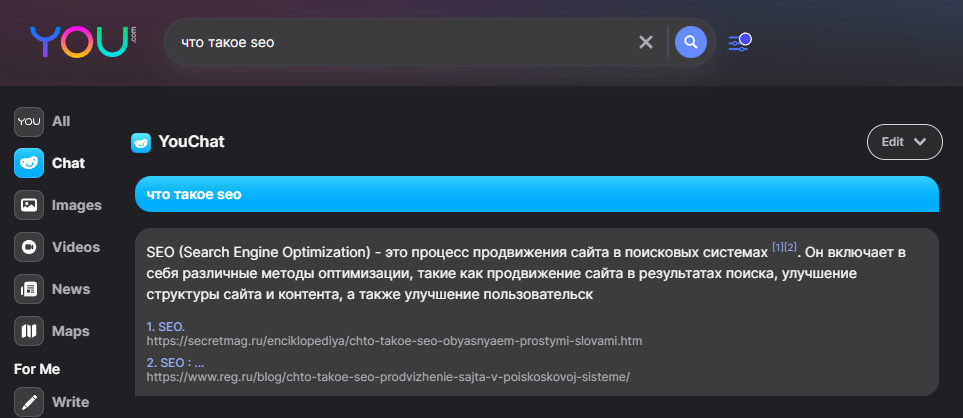Open the Maps sidebar icon

pyautogui.click(x=29, y=331)
